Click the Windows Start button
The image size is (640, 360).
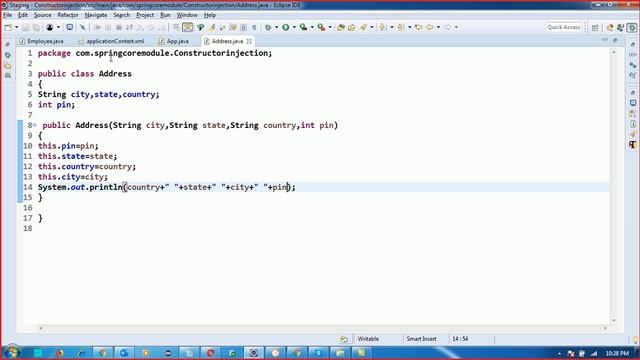(x=11, y=353)
